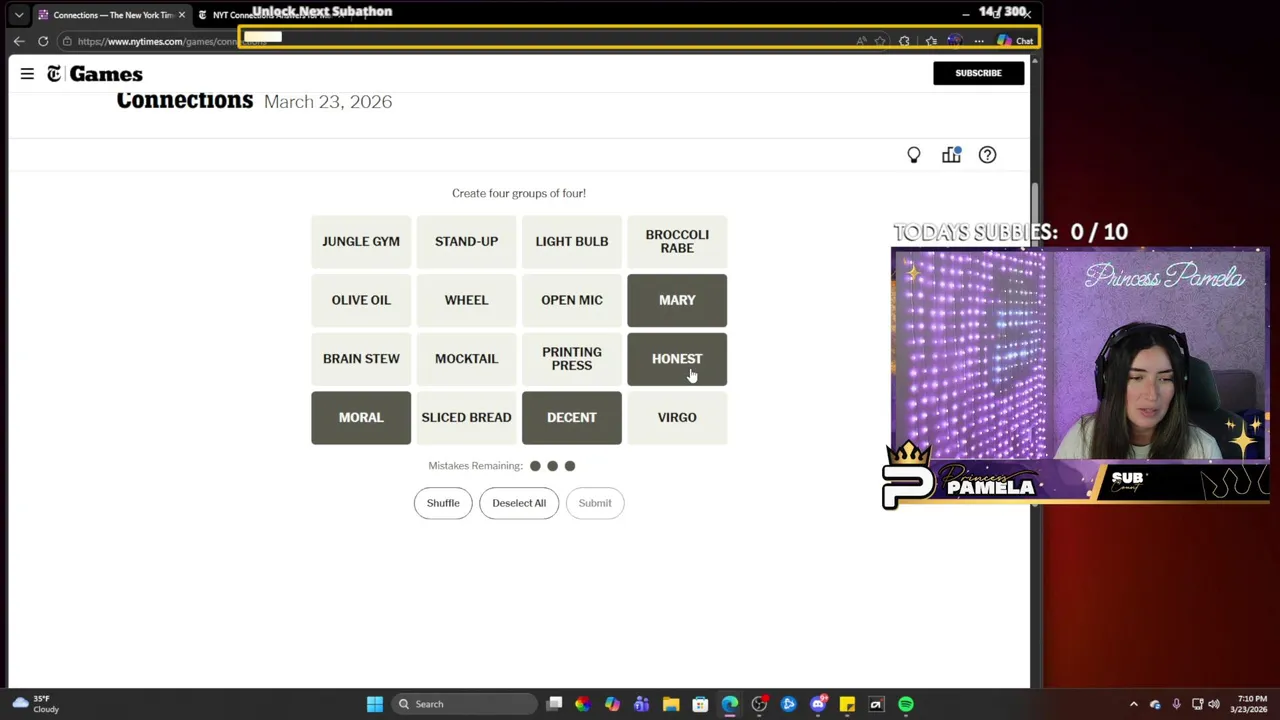
Task: Select the MOCKTAIL tile
Action: click(x=466, y=359)
